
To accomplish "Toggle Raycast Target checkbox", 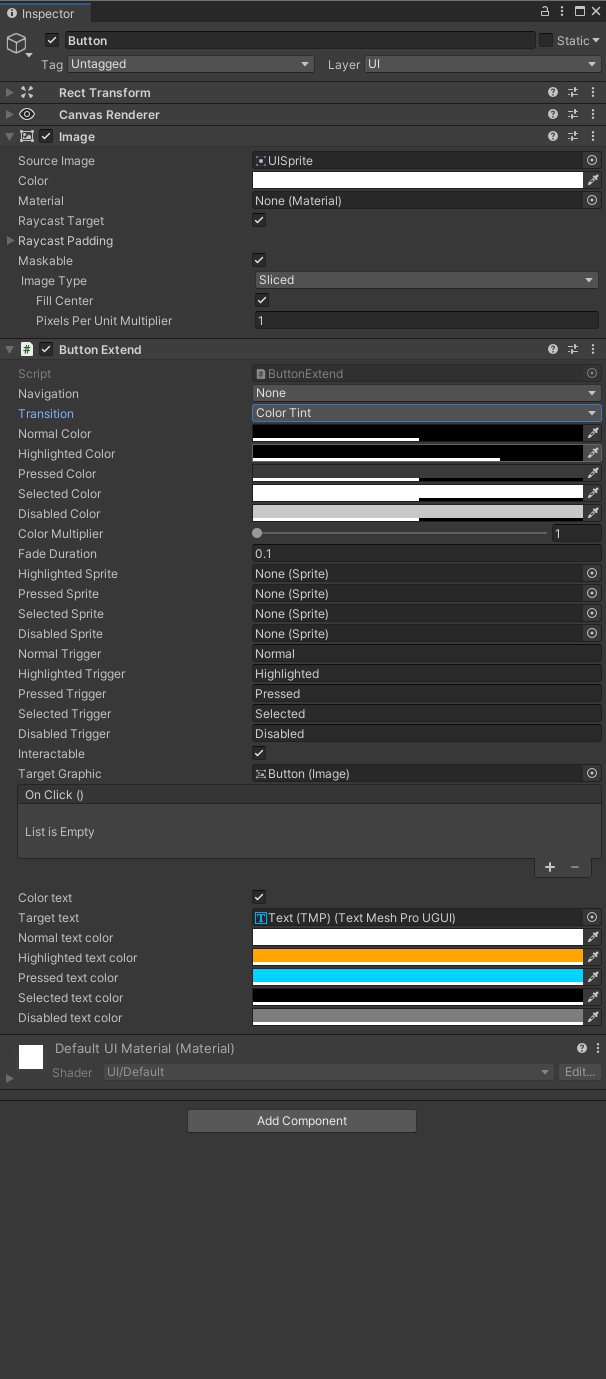I will (x=260, y=220).
